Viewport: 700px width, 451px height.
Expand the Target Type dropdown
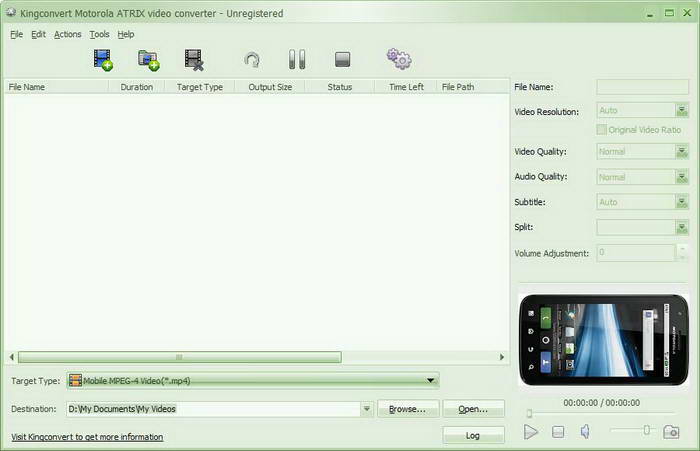[x=431, y=381]
